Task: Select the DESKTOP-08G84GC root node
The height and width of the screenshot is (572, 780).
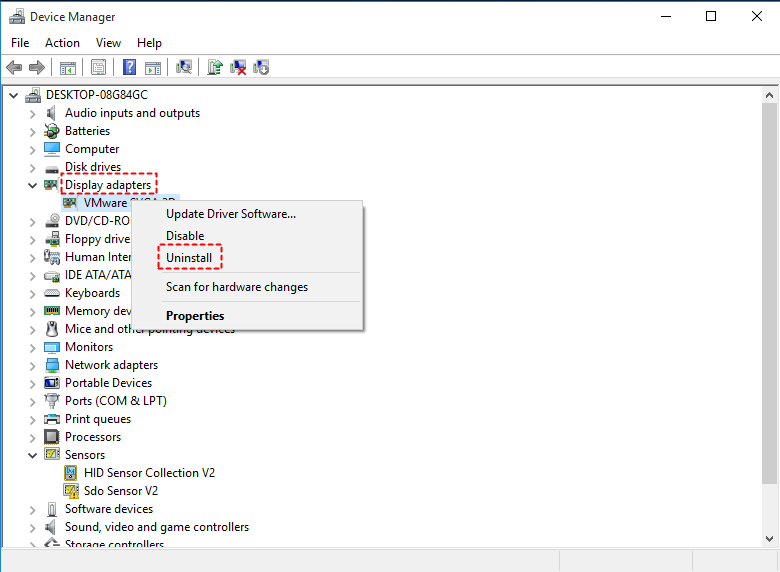Action: click(x=96, y=95)
